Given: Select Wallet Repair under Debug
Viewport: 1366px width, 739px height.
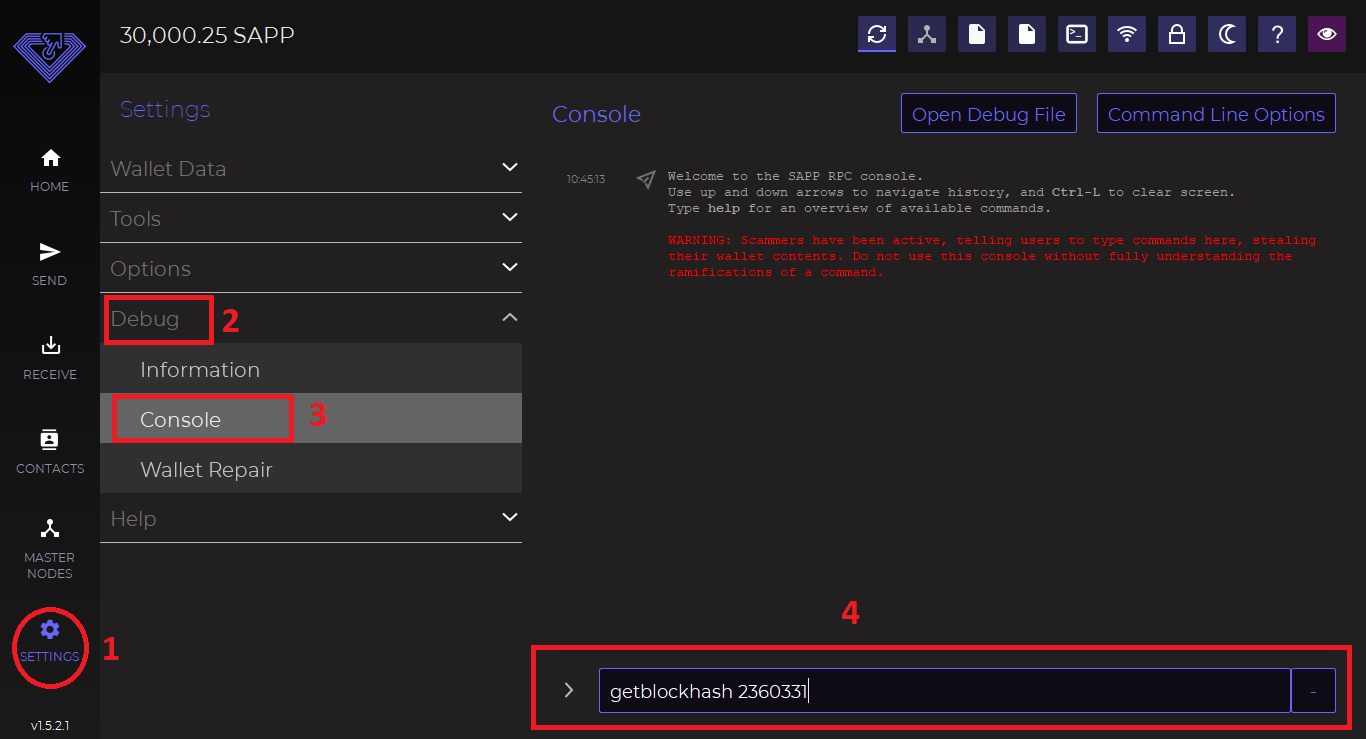Looking at the screenshot, I should (206, 470).
